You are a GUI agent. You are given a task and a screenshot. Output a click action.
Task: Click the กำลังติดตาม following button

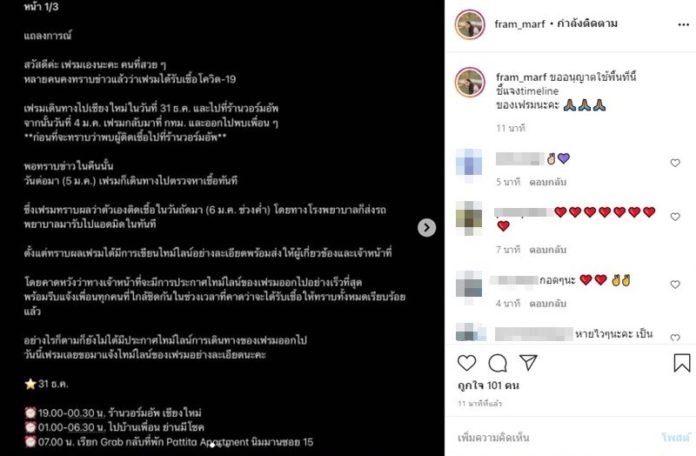coord(587,23)
